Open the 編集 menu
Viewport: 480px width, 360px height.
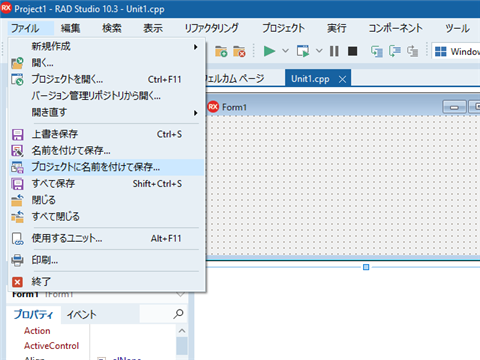click(70, 28)
